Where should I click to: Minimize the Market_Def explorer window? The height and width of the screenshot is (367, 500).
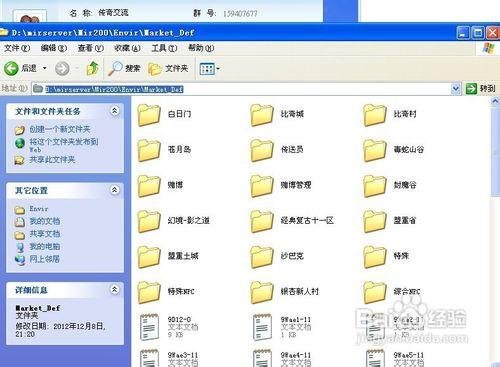coord(463,33)
